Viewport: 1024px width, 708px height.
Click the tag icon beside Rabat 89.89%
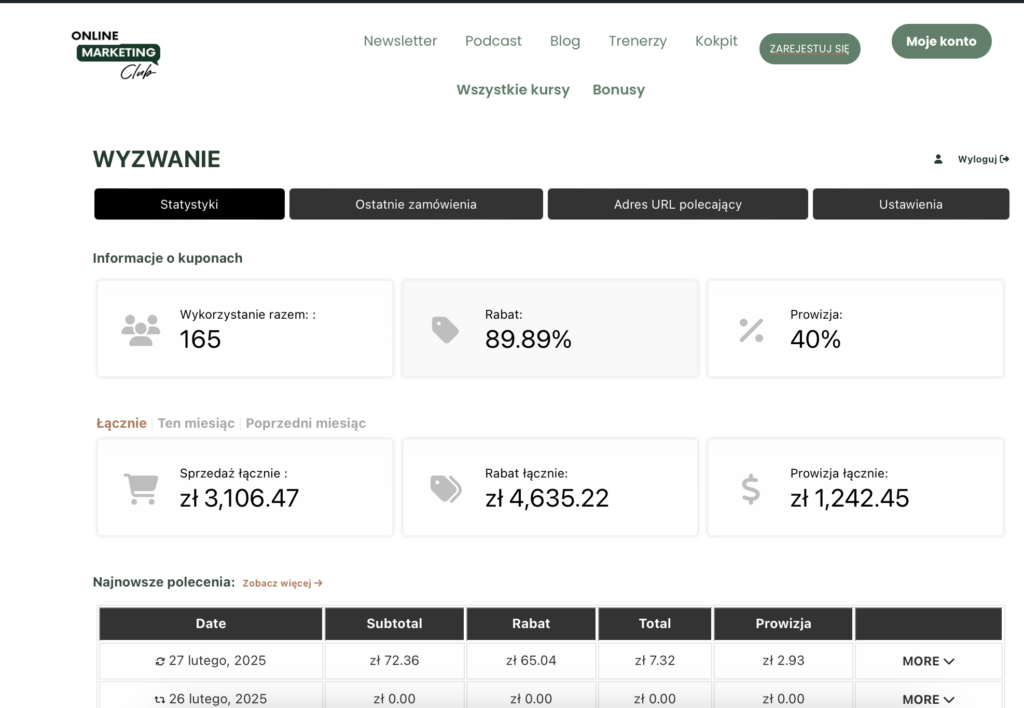click(x=445, y=329)
